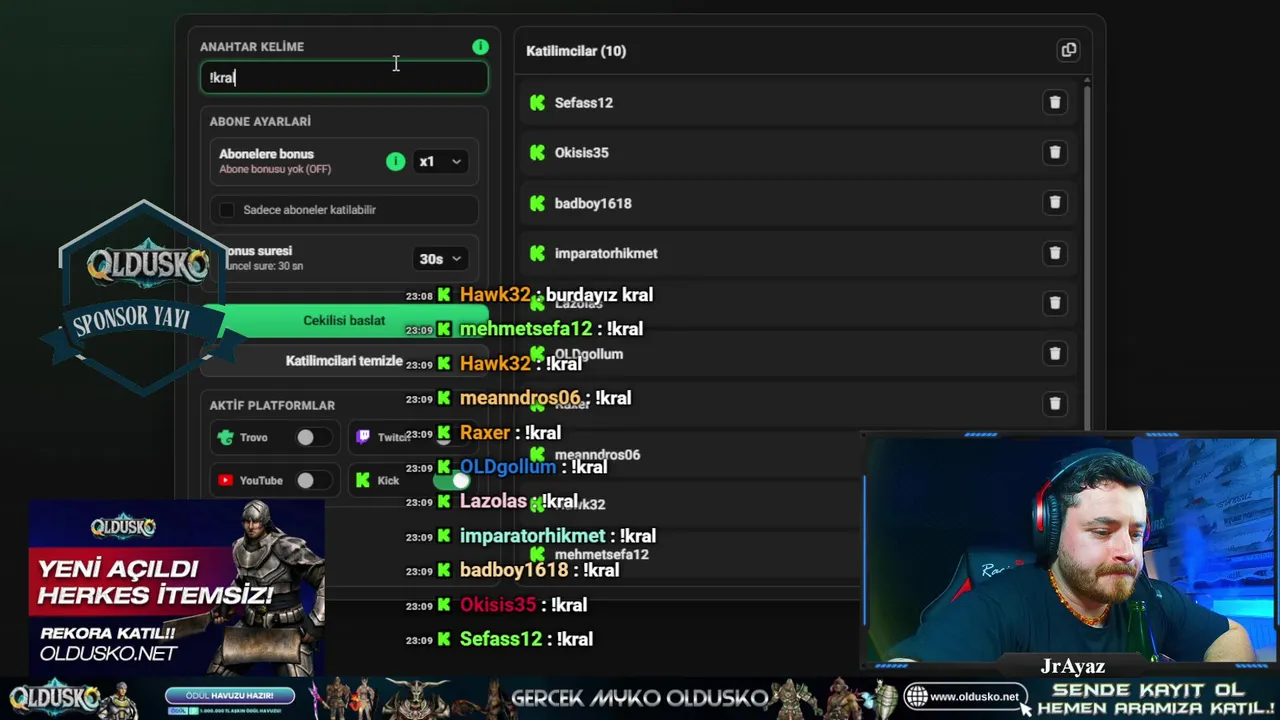
Task: Select participant name Okisis35 in list
Action: coord(582,152)
